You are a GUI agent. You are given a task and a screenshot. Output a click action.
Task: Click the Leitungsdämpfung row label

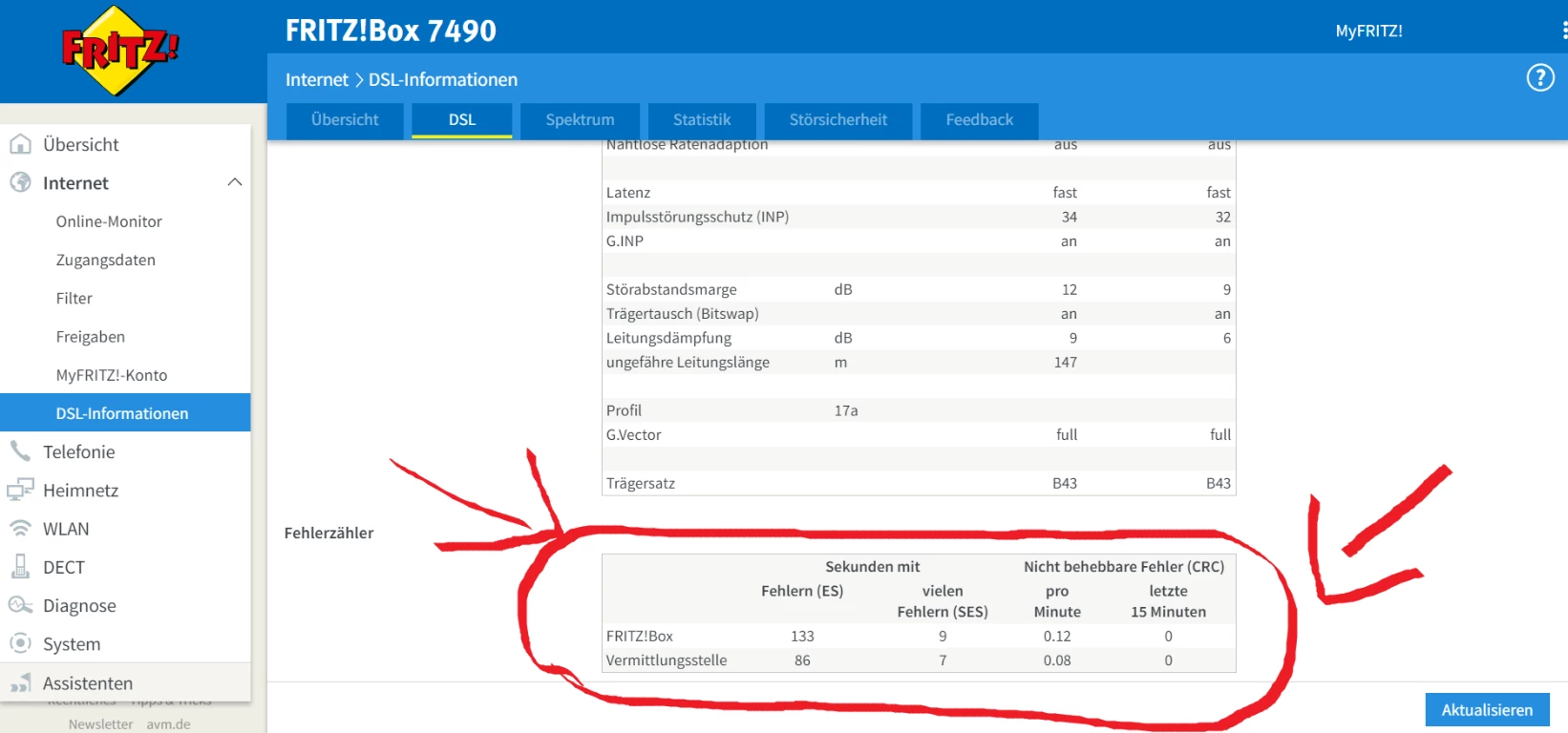tap(668, 338)
